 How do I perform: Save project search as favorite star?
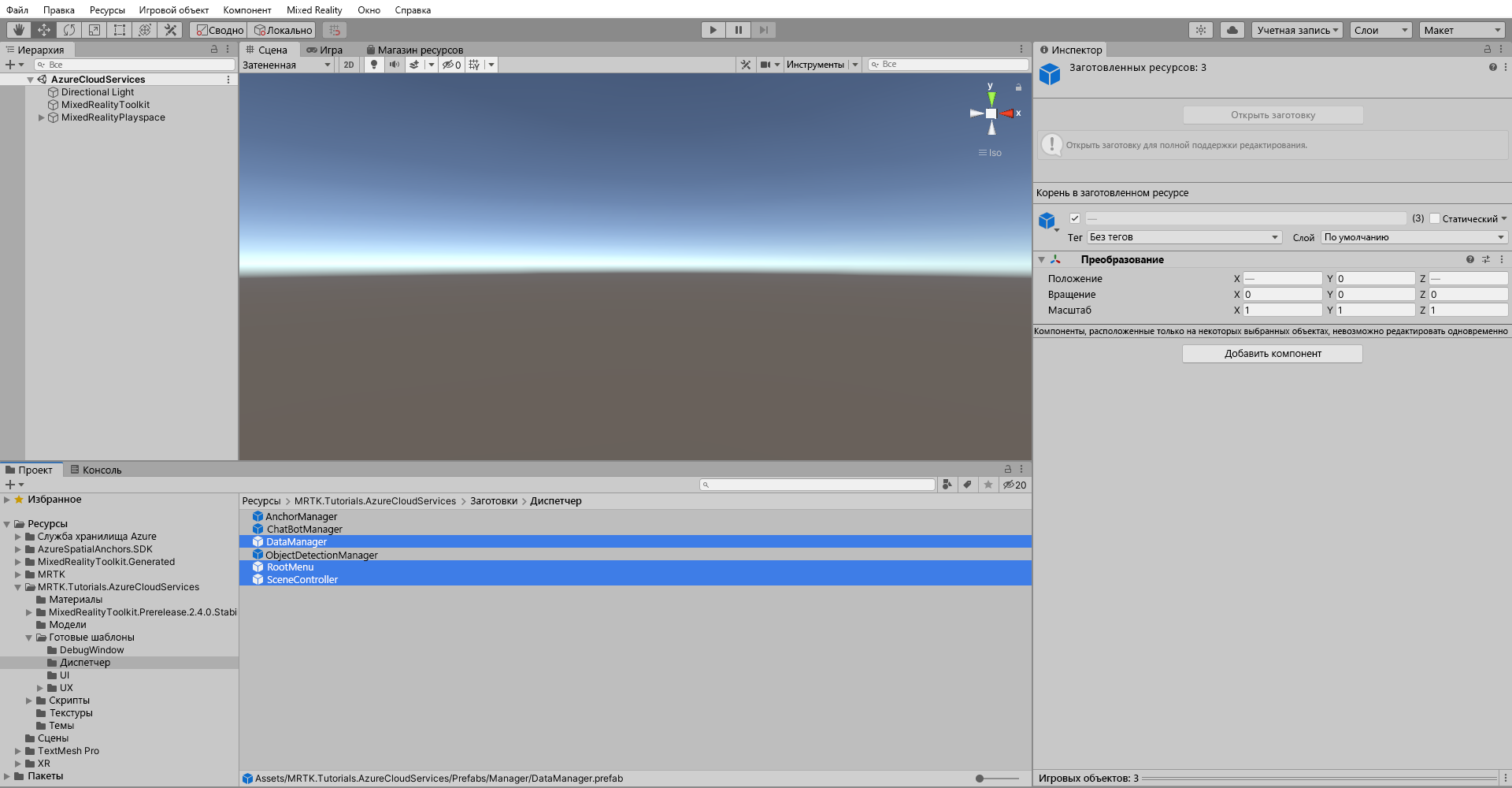pyautogui.click(x=988, y=485)
